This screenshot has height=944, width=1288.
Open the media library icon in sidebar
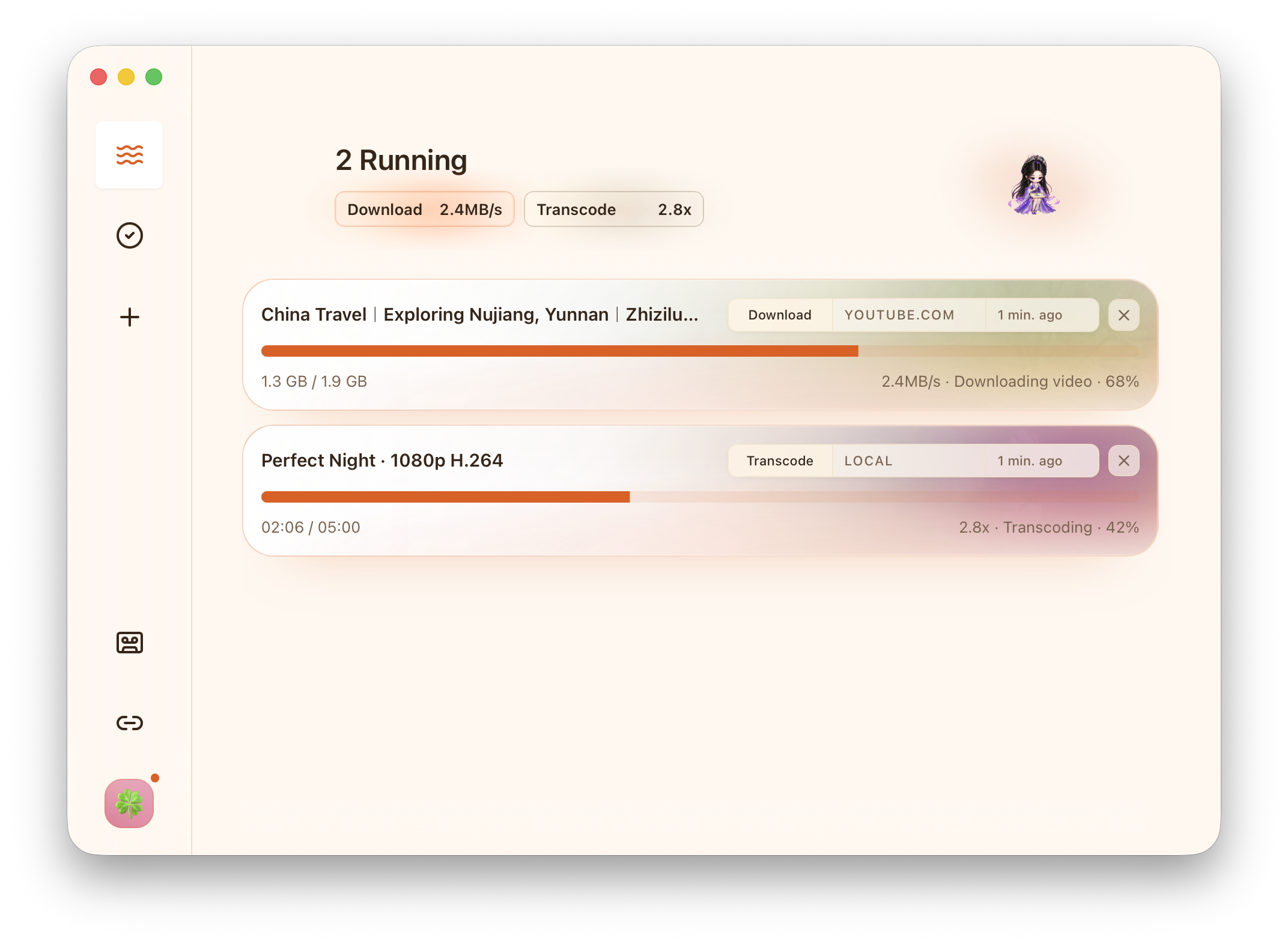click(x=129, y=643)
